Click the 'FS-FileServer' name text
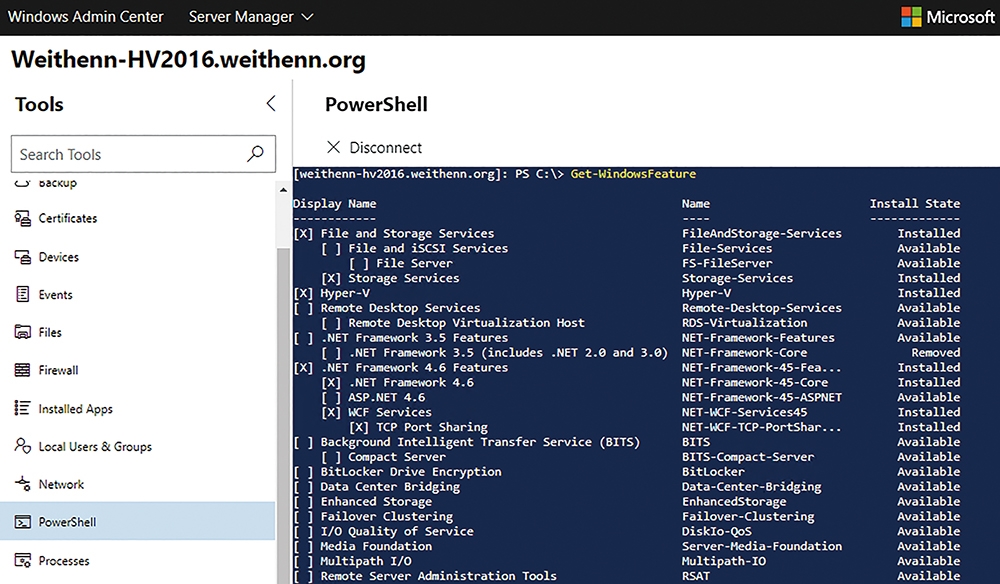 click(727, 263)
